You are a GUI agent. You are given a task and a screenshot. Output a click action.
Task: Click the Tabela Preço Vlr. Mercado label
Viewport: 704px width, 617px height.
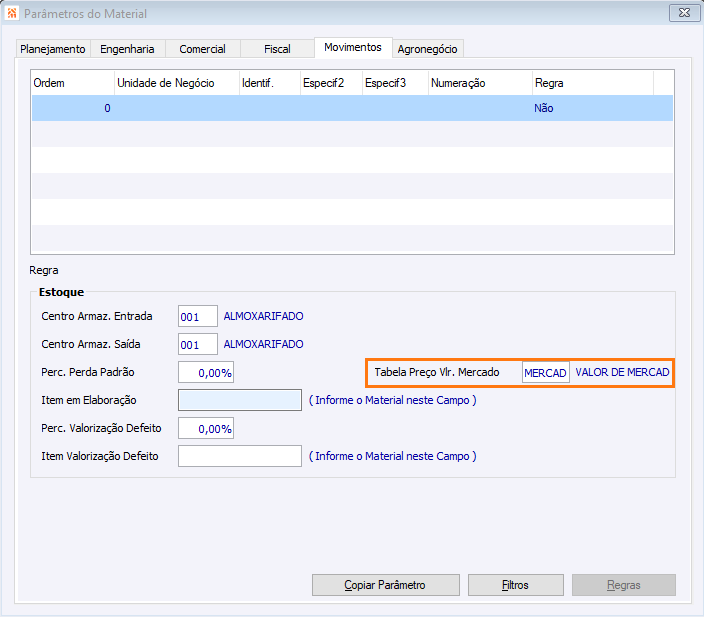pyautogui.click(x=437, y=372)
